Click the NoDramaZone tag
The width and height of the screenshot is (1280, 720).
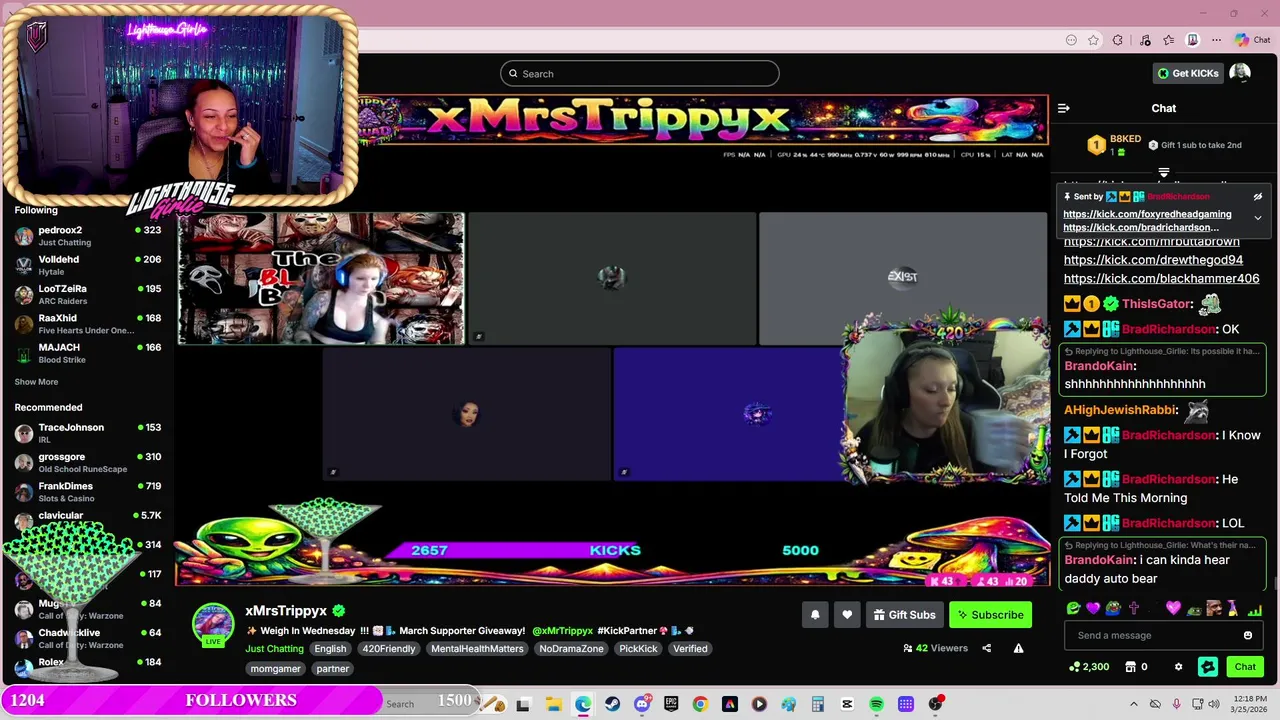pos(571,649)
